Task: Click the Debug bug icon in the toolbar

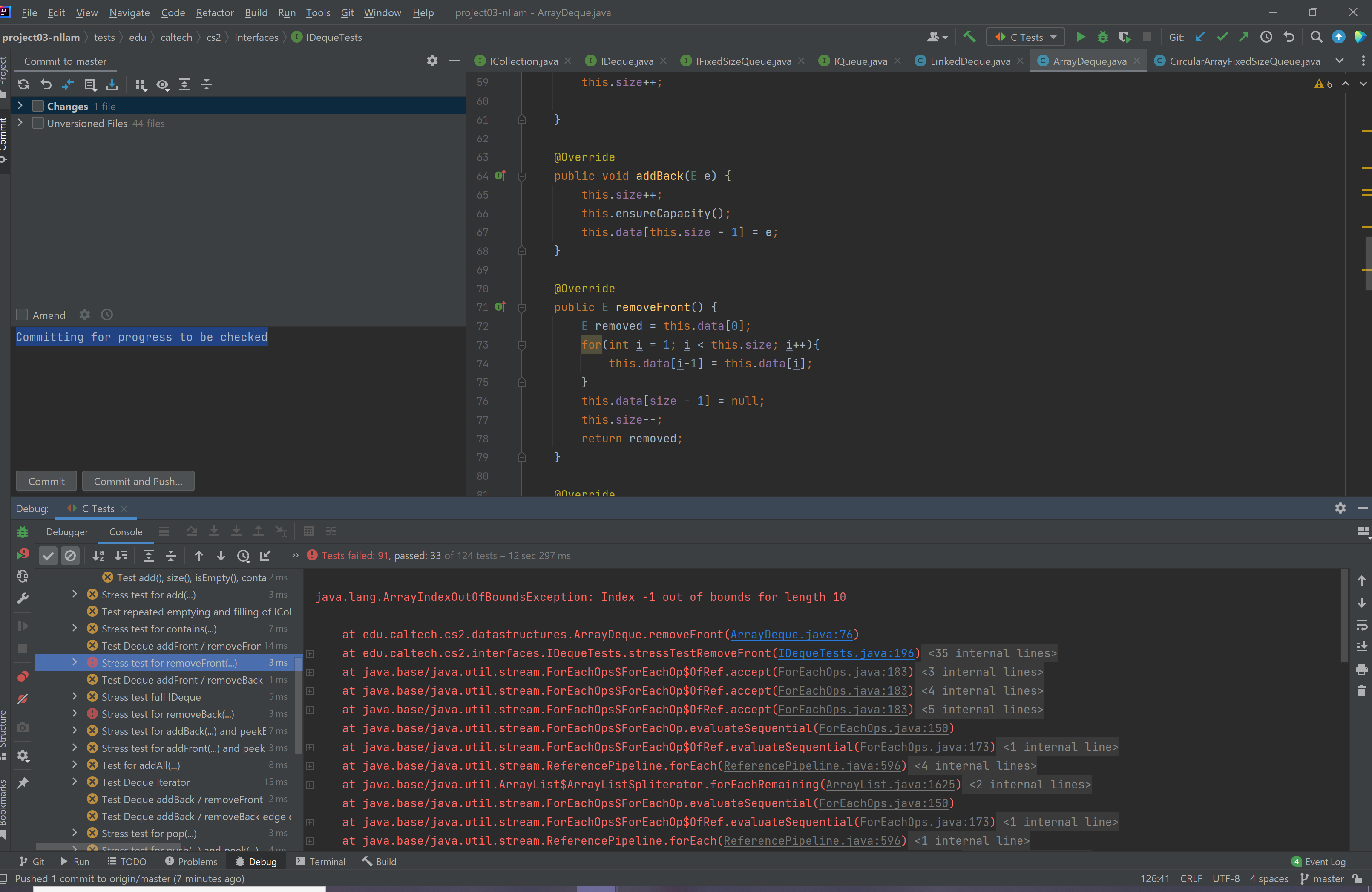Action: click(x=1102, y=38)
